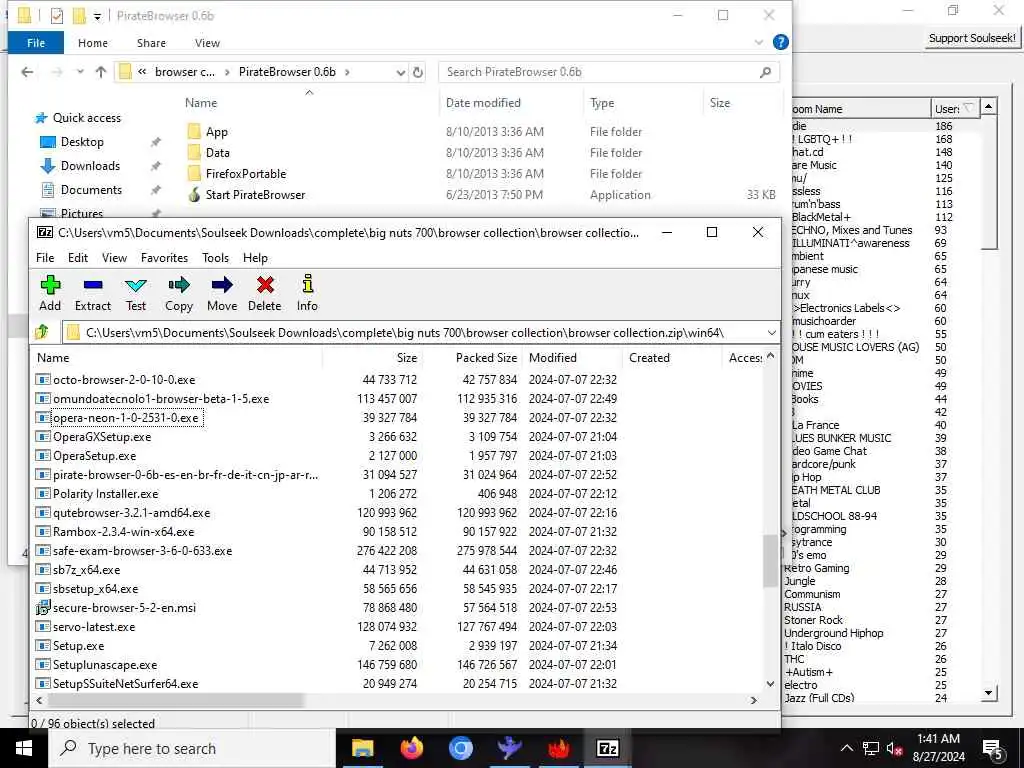Open 7-Zip Edit menu
This screenshot has height=768, width=1024.
[x=78, y=258]
